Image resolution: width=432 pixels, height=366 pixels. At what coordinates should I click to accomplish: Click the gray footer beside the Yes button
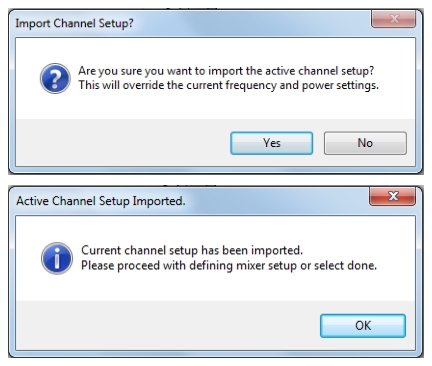point(123,143)
